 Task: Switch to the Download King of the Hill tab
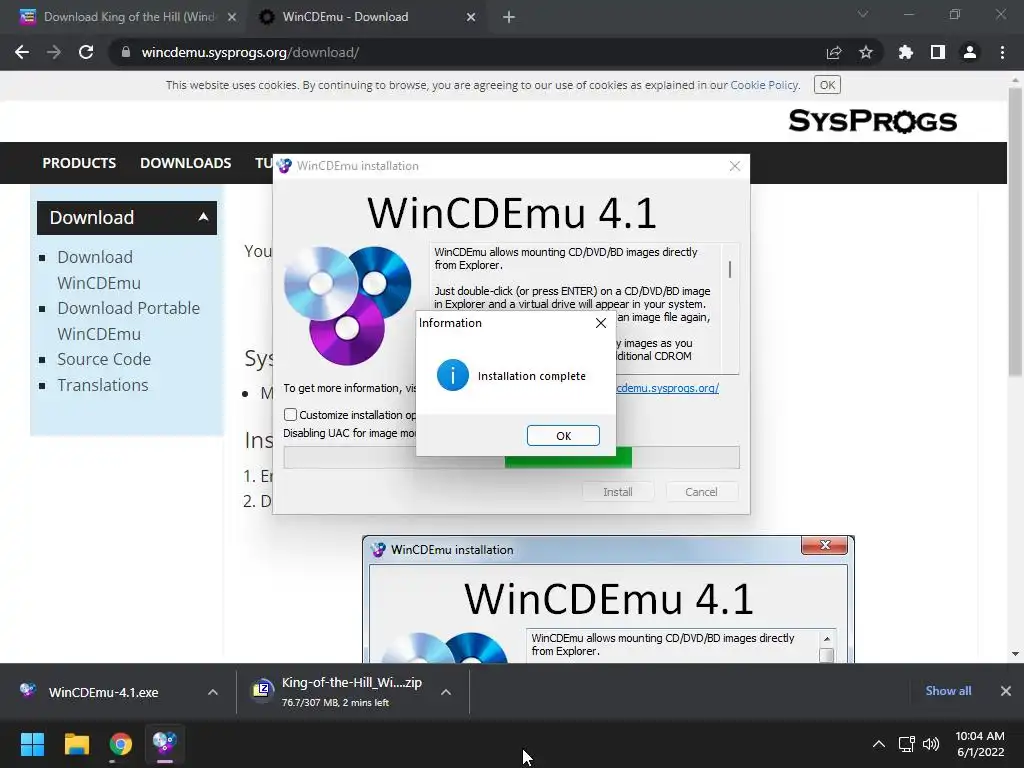(x=128, y=17)
